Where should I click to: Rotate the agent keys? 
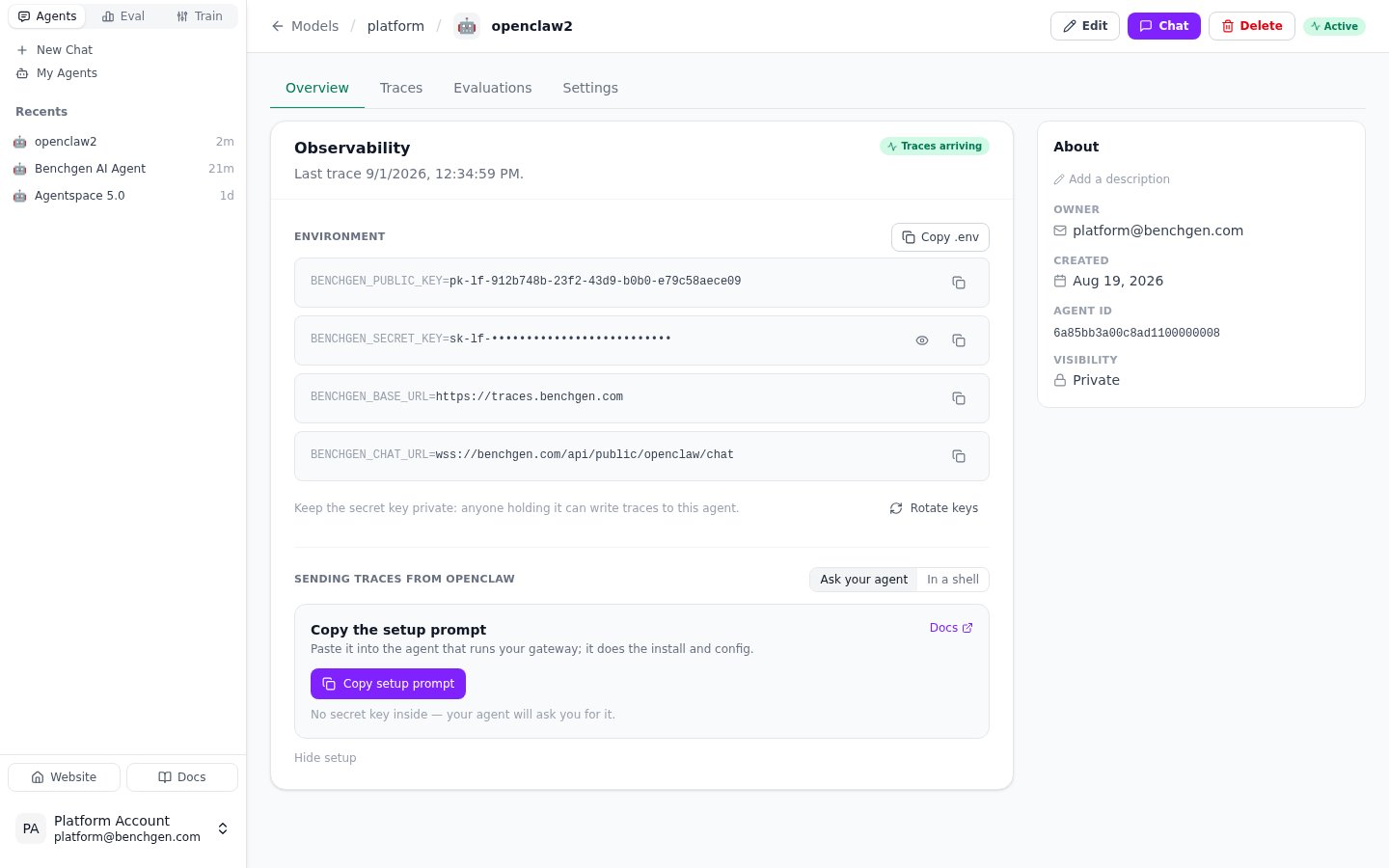(934, 508)
